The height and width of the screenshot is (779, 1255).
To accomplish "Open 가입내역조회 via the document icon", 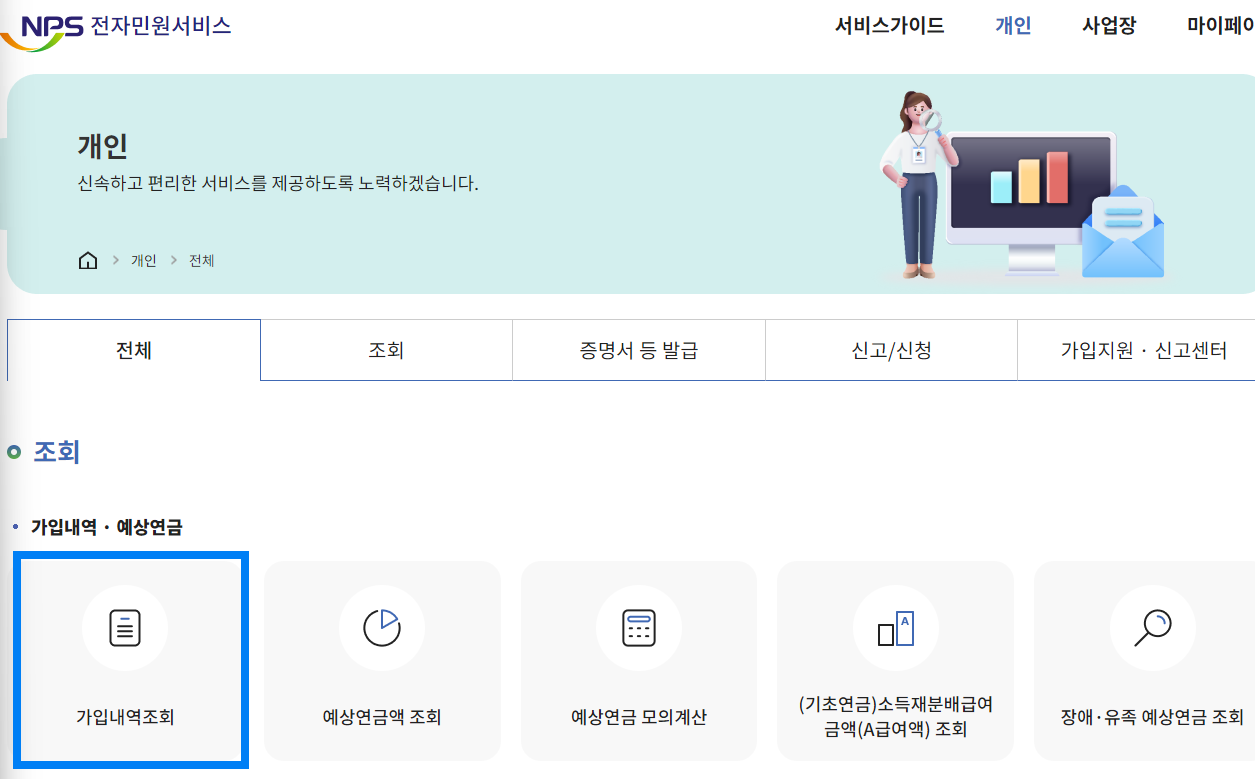I will pyautogui.click(x=124, y=628).
